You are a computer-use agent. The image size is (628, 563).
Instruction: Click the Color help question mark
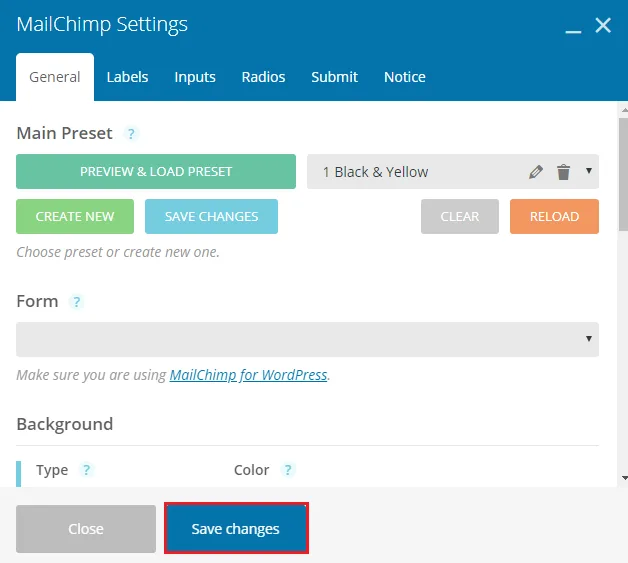(x=288, y=469)
